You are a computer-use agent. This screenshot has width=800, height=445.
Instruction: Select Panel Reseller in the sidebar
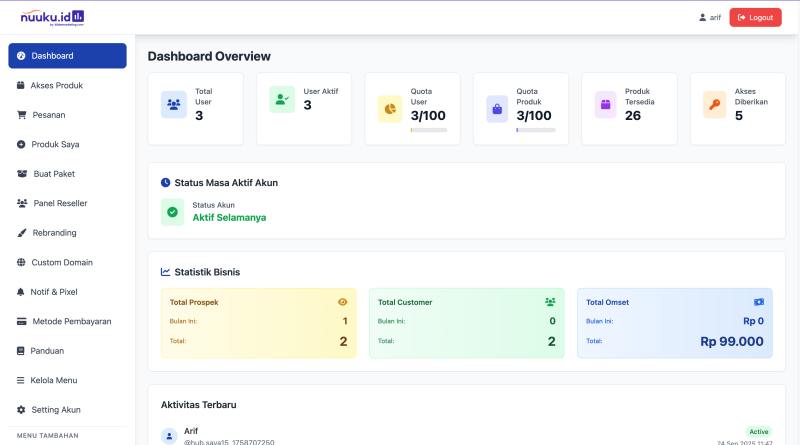[x=60, y=203]
